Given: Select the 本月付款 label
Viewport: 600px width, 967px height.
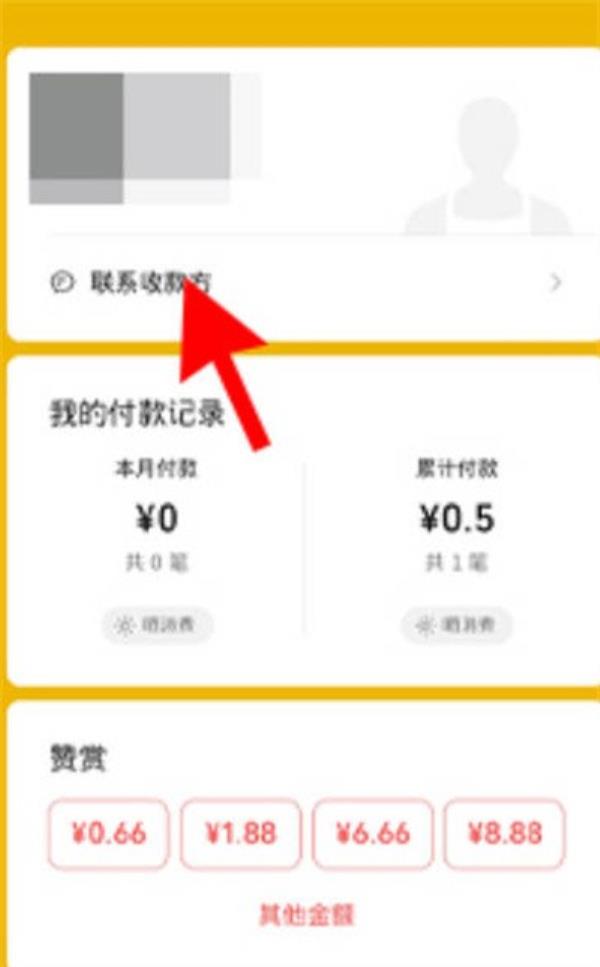Looking at the screenshot, I should 156,469.
